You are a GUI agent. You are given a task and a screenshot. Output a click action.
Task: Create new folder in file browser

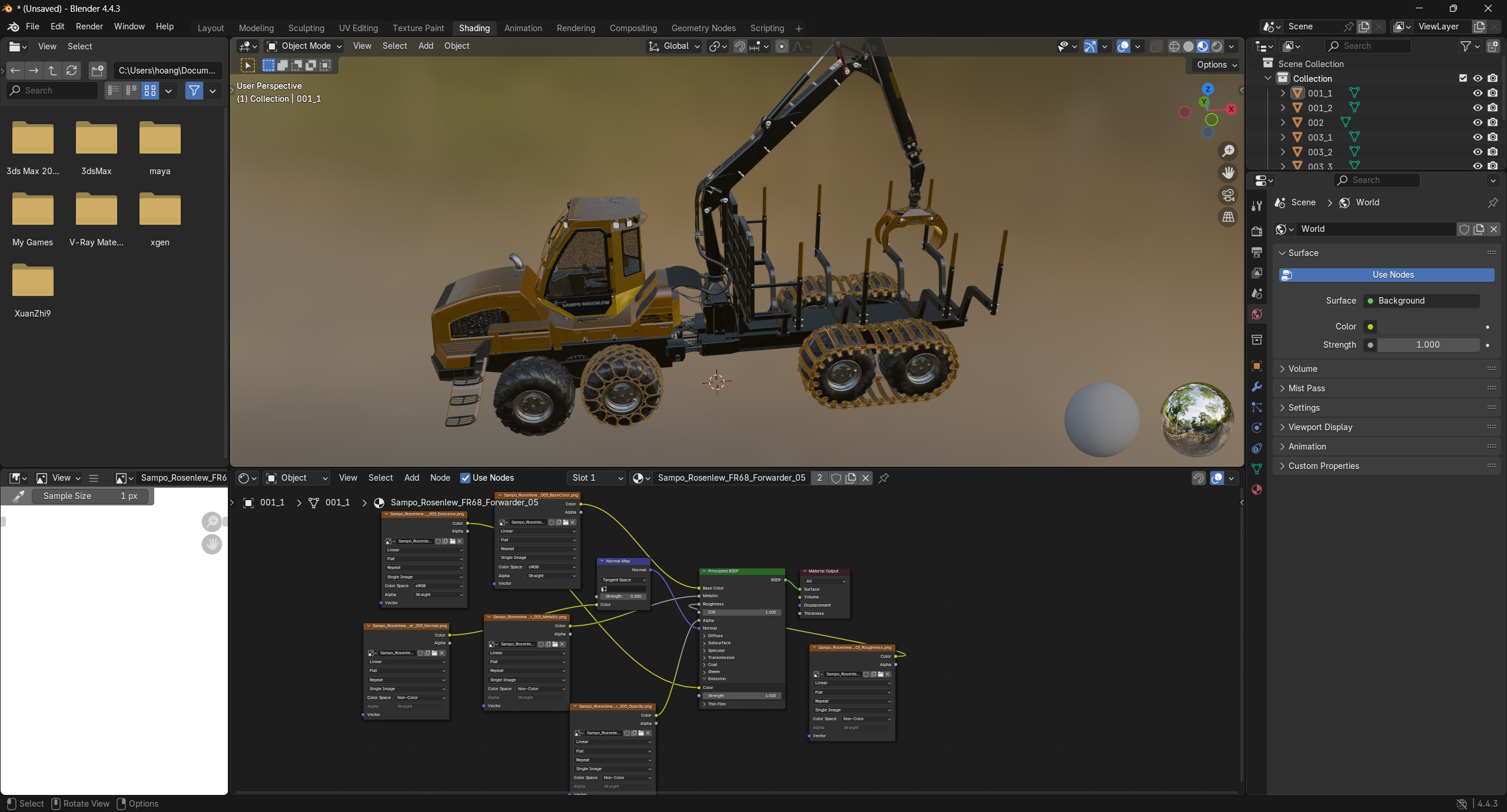[97, 71]
